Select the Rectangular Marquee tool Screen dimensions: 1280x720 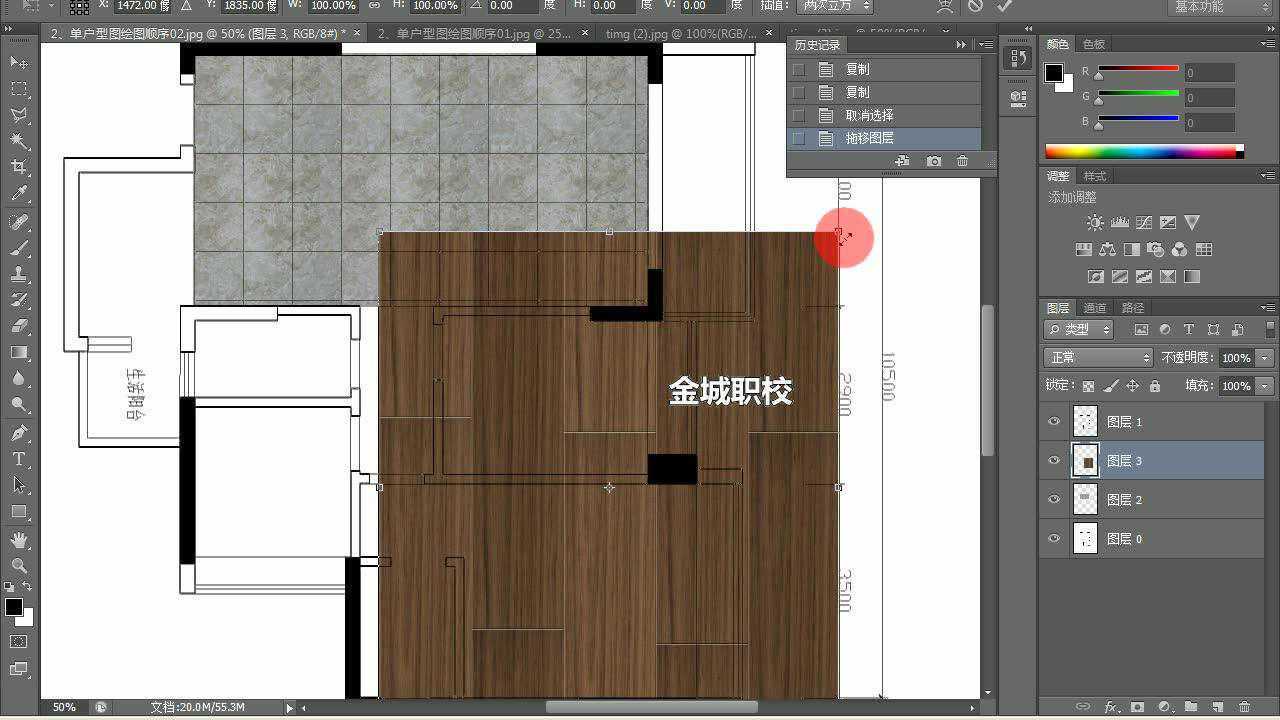click(x=19, y=89)
